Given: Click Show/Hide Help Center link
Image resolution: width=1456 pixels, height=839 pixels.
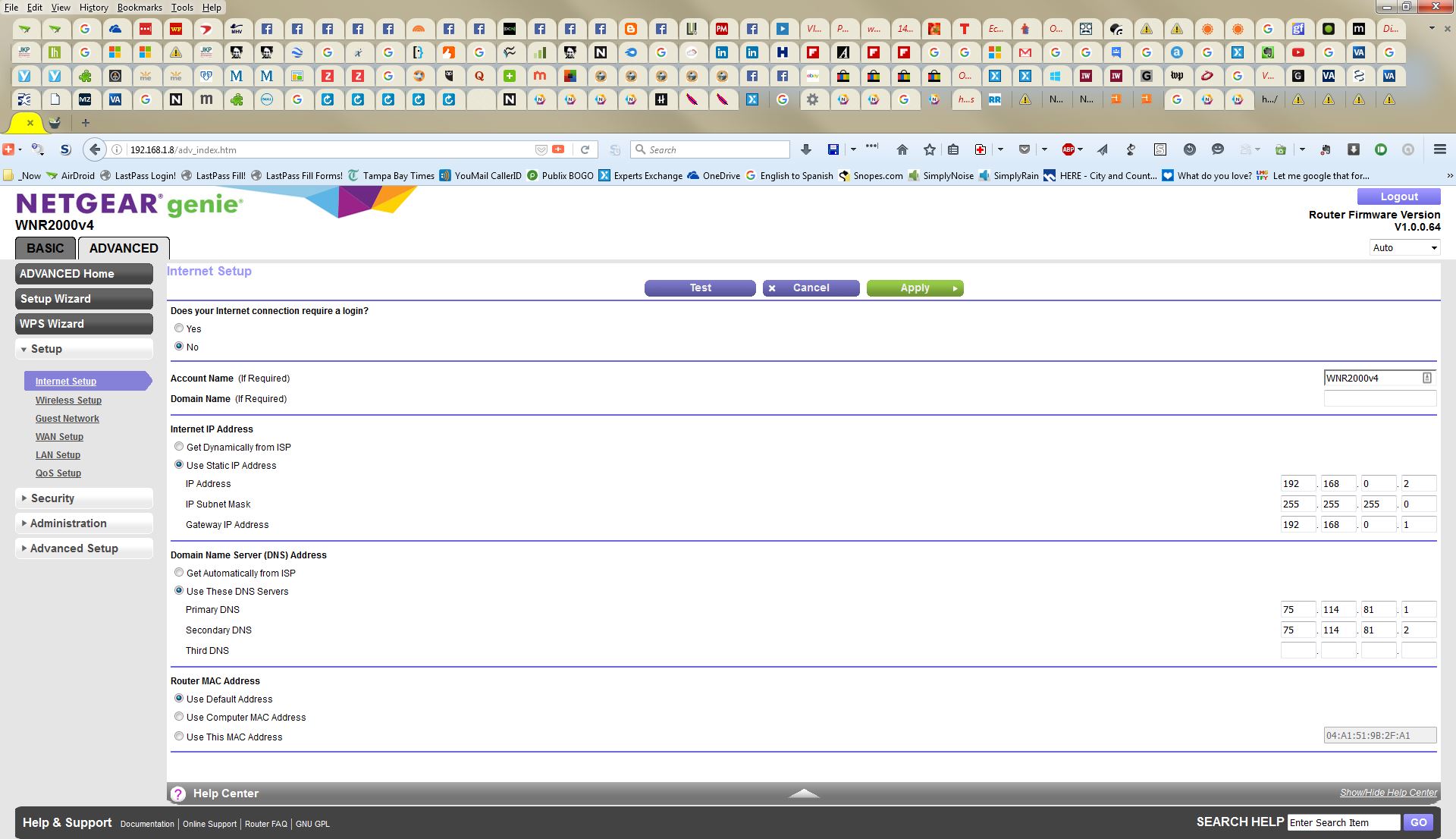Looking at the screenshot, I should click(x=1388, y=793).
